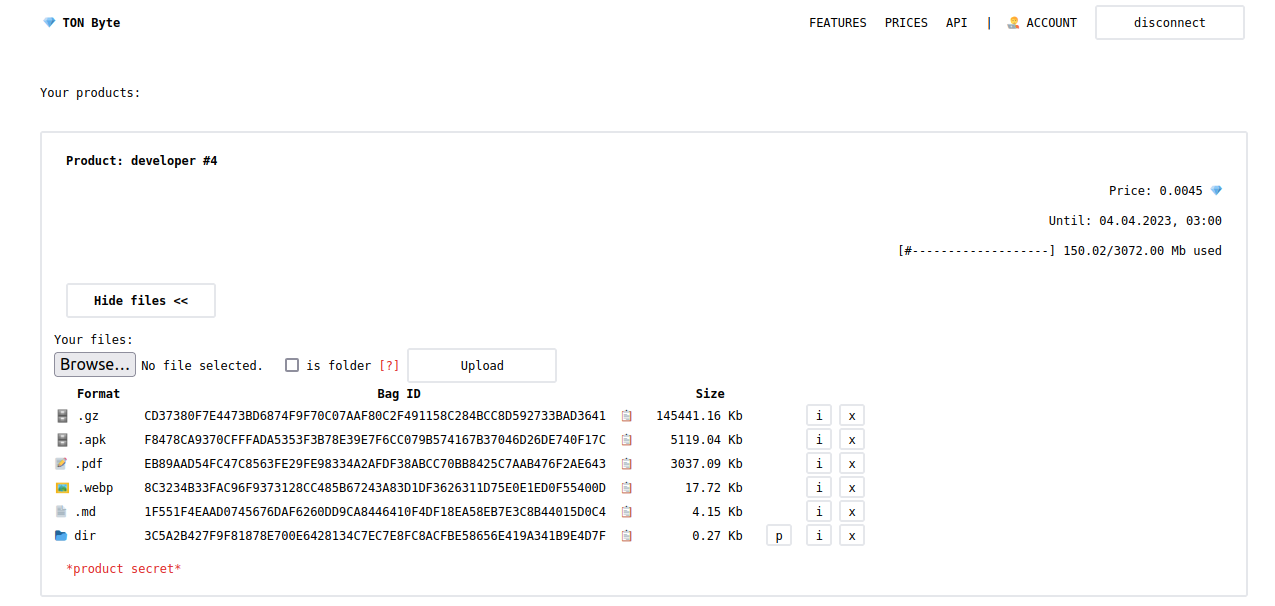
Task: Open the ACCOUNT page
Action: point(1042,23)
